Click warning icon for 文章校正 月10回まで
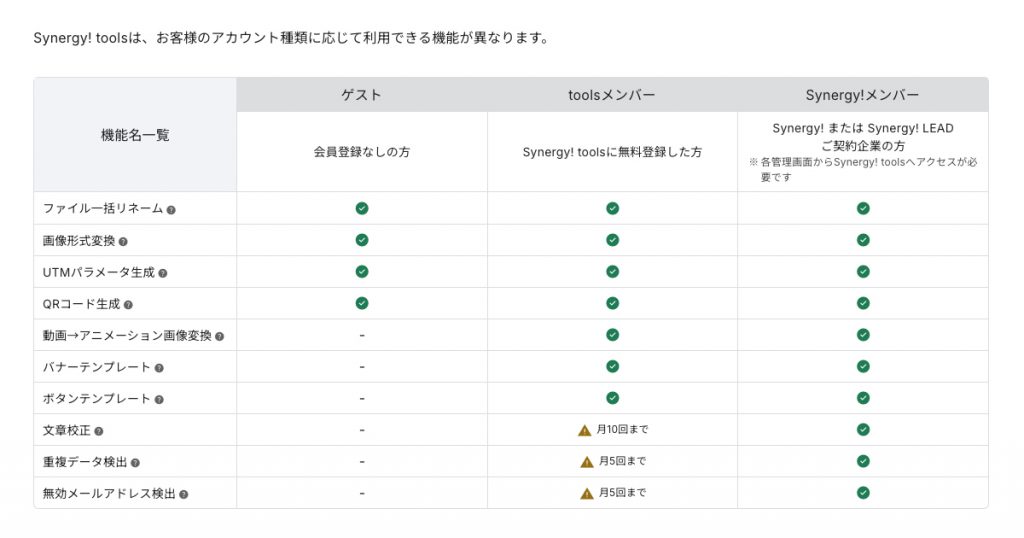The image size is (1024, 538). (585, 430)
